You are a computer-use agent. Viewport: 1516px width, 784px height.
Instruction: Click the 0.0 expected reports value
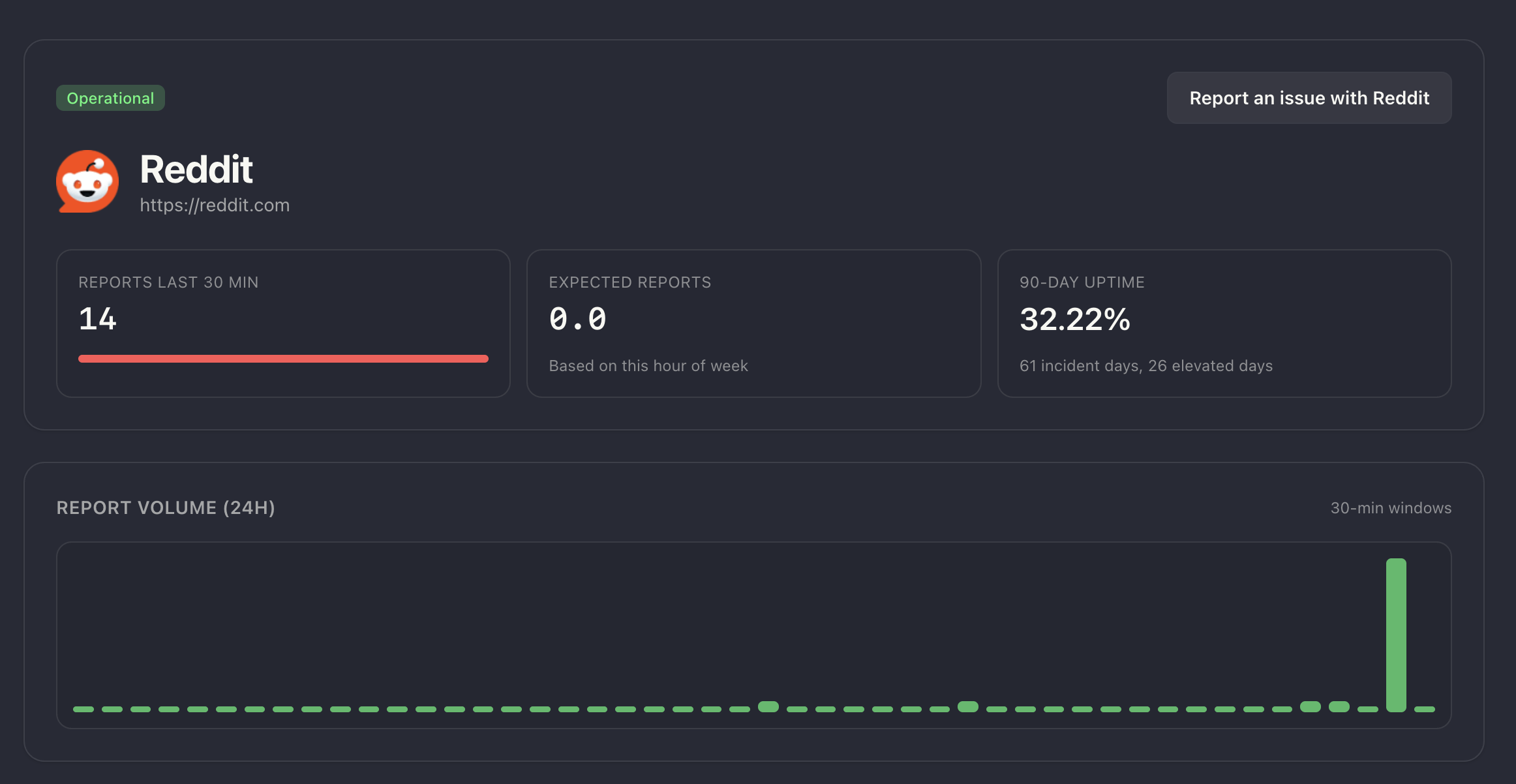click(578, 320)
